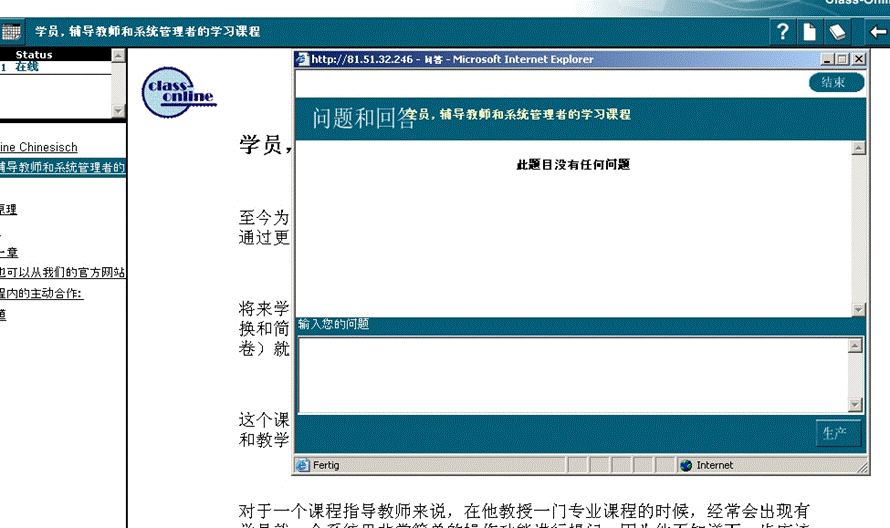
Task: Click scroll up arrow of question input box
Action: tap(855, 346)
